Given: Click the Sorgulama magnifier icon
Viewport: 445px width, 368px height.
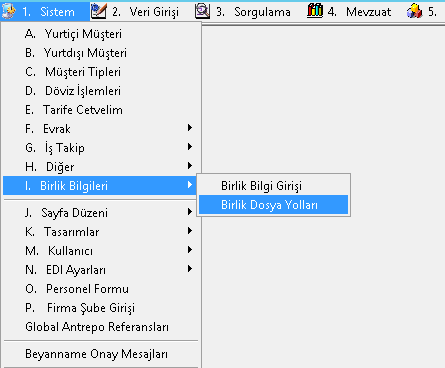Looking at the screenshot, I should [202, 11].
